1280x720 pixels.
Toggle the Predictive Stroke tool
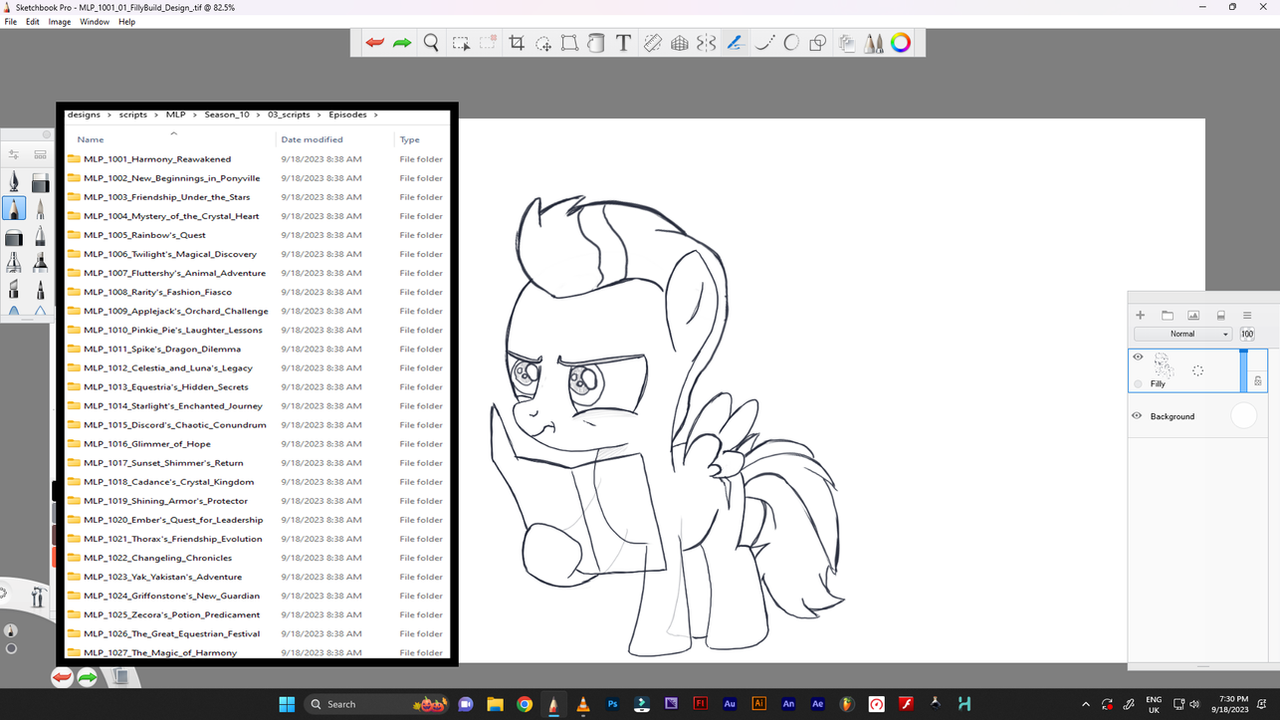tap(764, 43)
